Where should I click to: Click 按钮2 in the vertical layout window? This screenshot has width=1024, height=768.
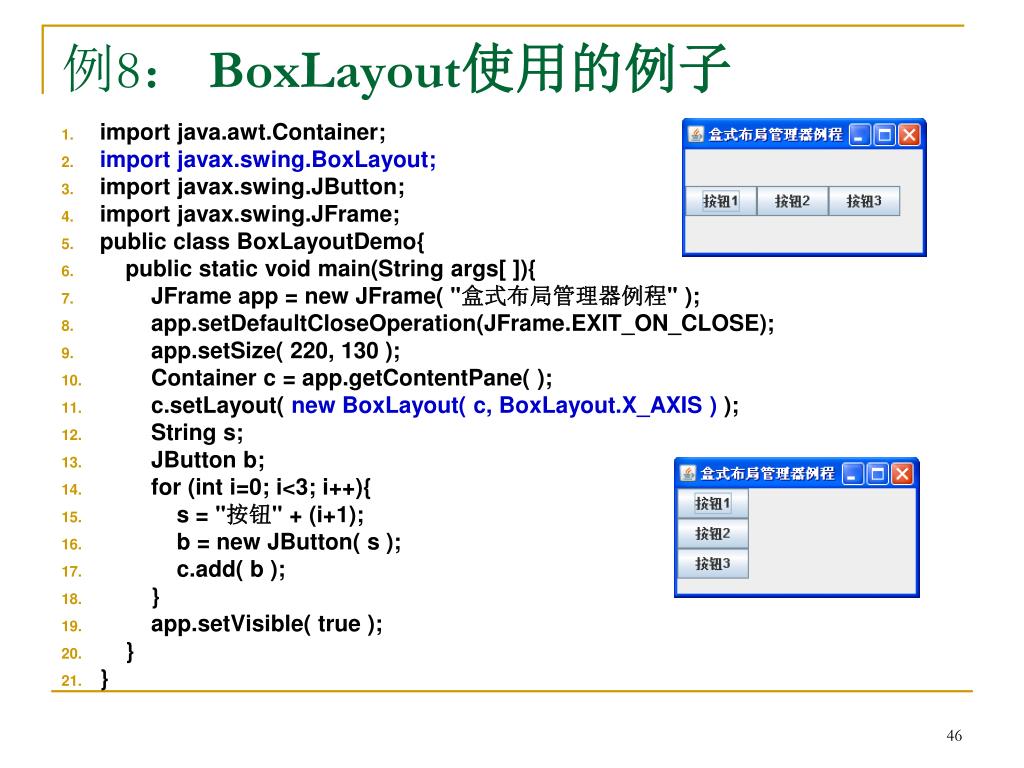712,534
